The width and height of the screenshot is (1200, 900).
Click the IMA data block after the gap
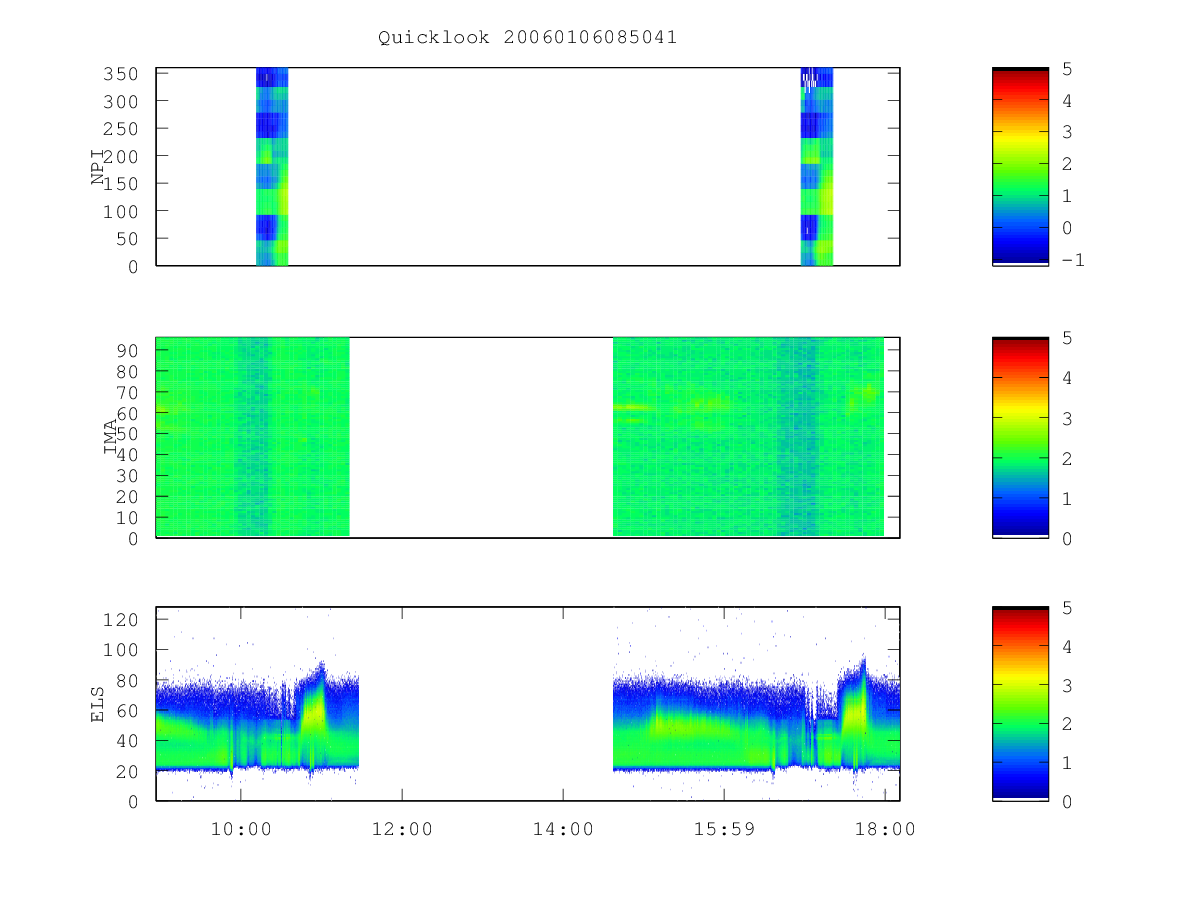748,437
